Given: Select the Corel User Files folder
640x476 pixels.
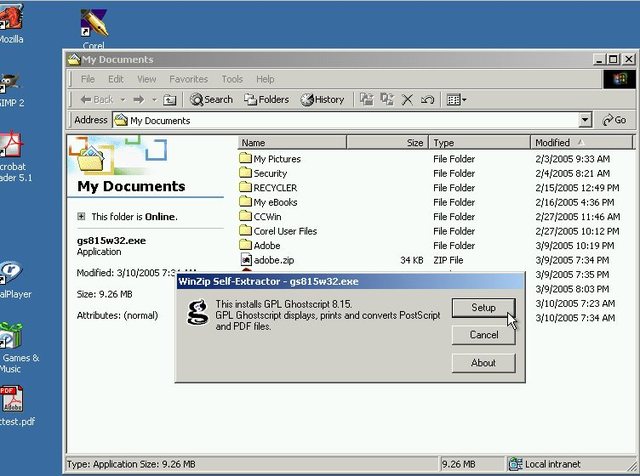Looking at the screenshot, I should point(278,231).
